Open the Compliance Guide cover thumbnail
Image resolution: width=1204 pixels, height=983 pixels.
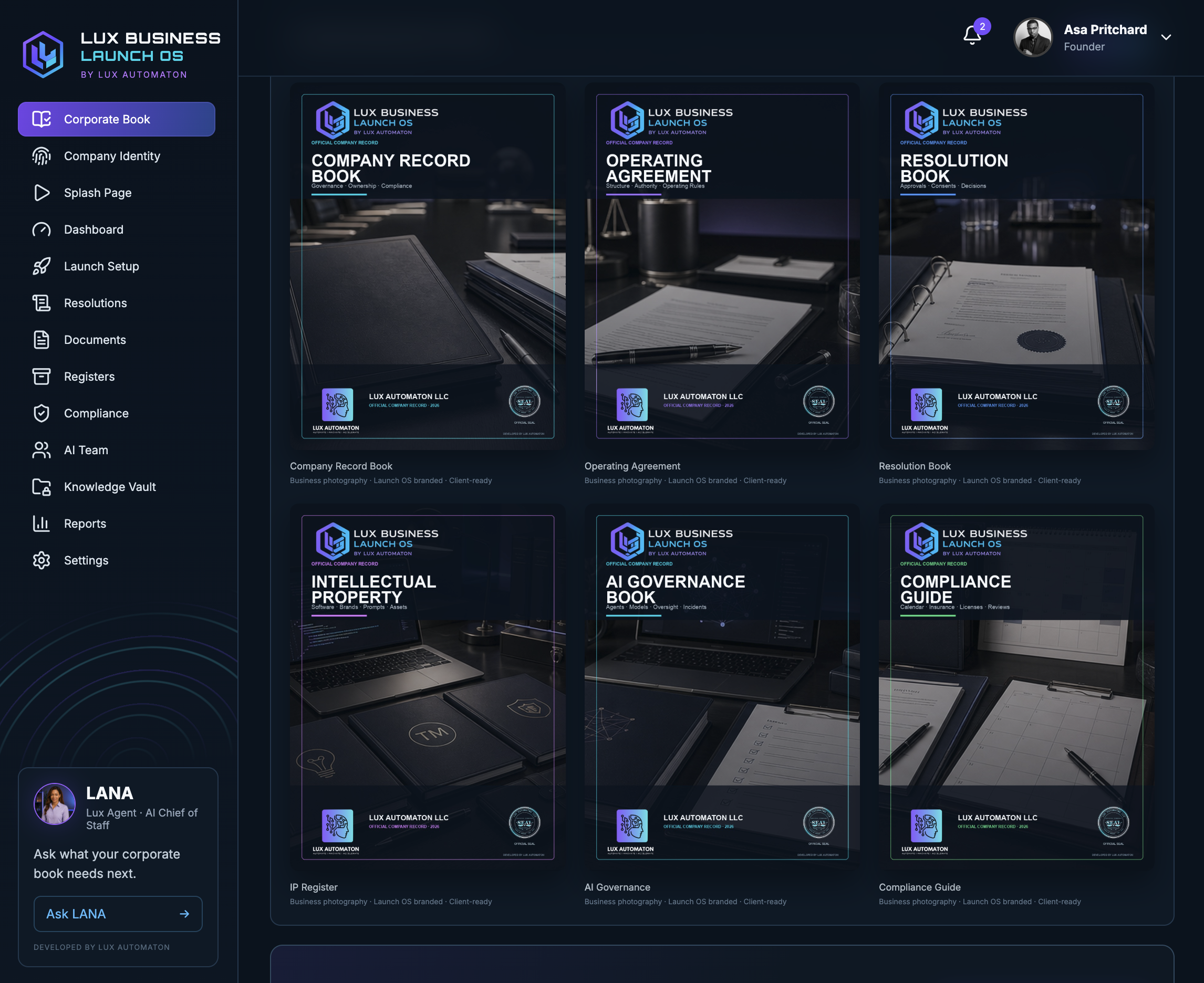tap(1016, 687)
